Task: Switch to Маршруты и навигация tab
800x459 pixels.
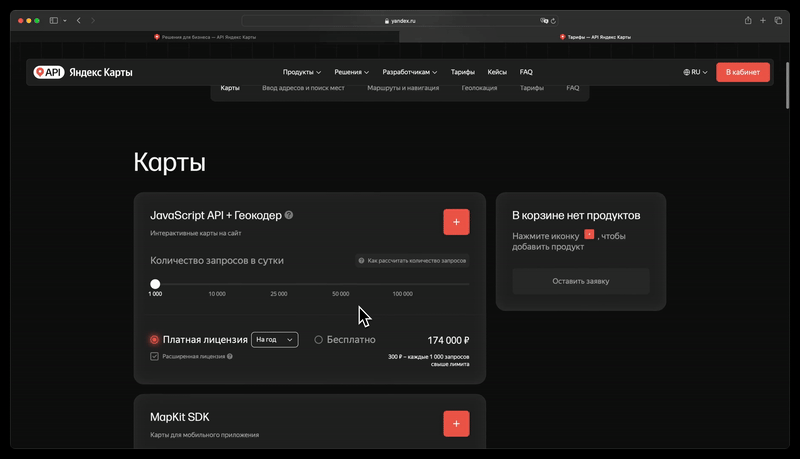Action: click(x=403, y=88)
